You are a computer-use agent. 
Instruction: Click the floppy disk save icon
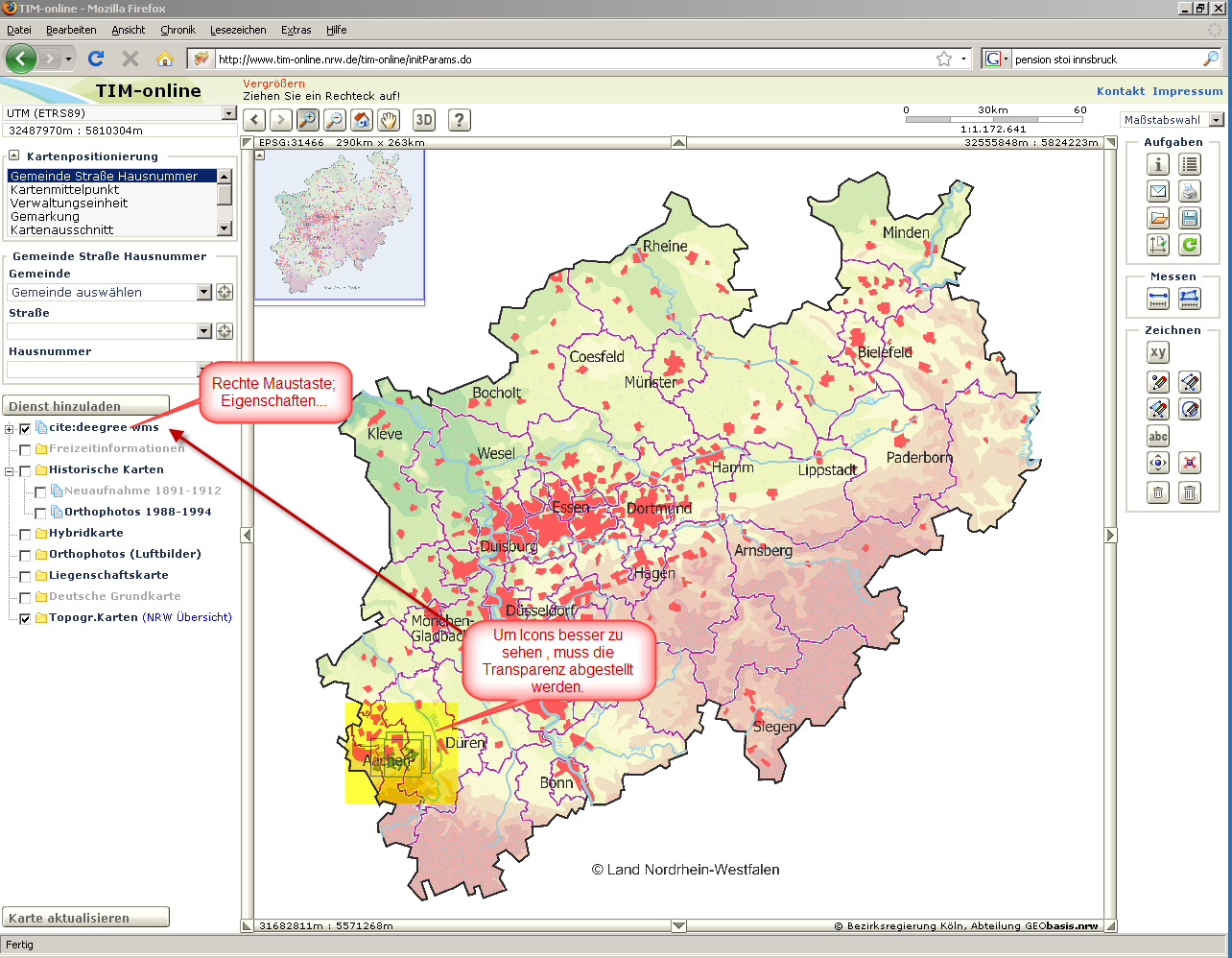click(x=1190, y=218)
